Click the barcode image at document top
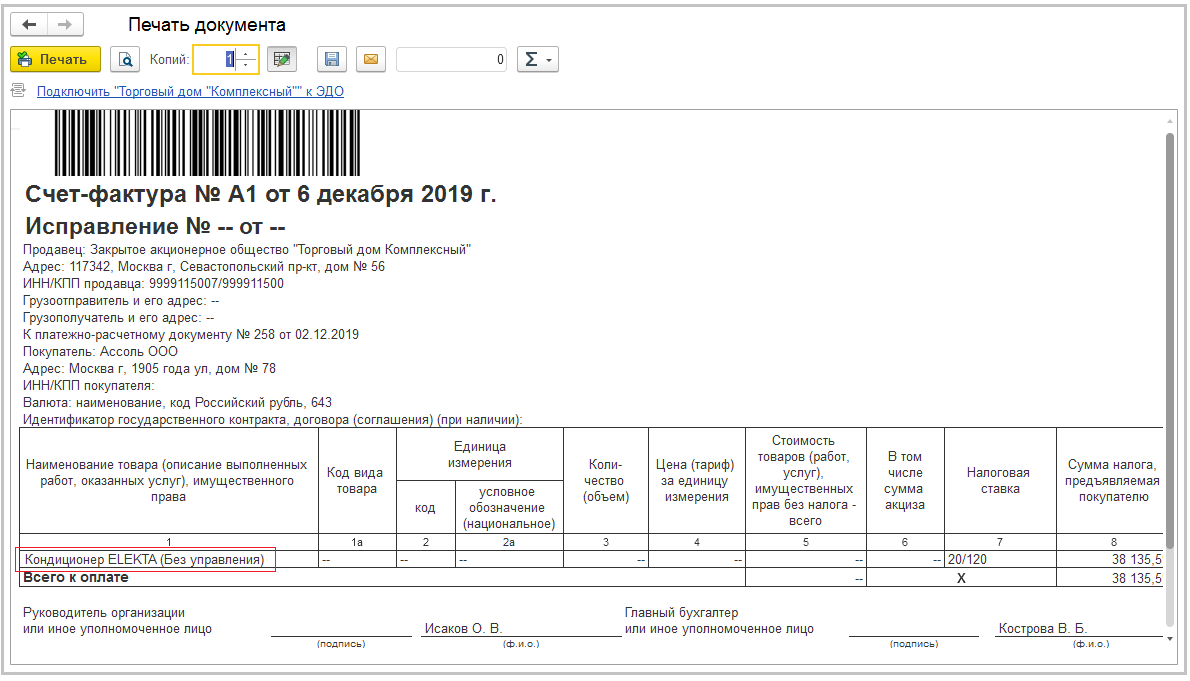Screen dimensions: 1190x681 pyautogui.click(x=207, y=143)
